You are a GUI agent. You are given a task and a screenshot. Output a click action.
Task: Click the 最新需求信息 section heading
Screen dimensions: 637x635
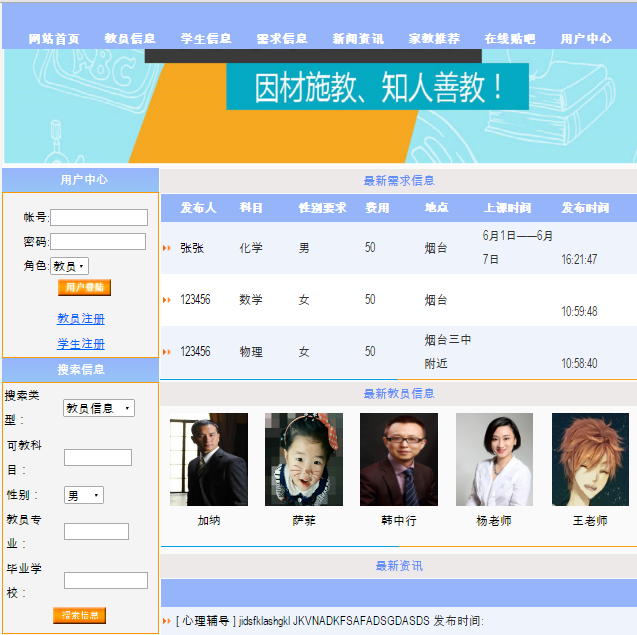click(399, 181)
